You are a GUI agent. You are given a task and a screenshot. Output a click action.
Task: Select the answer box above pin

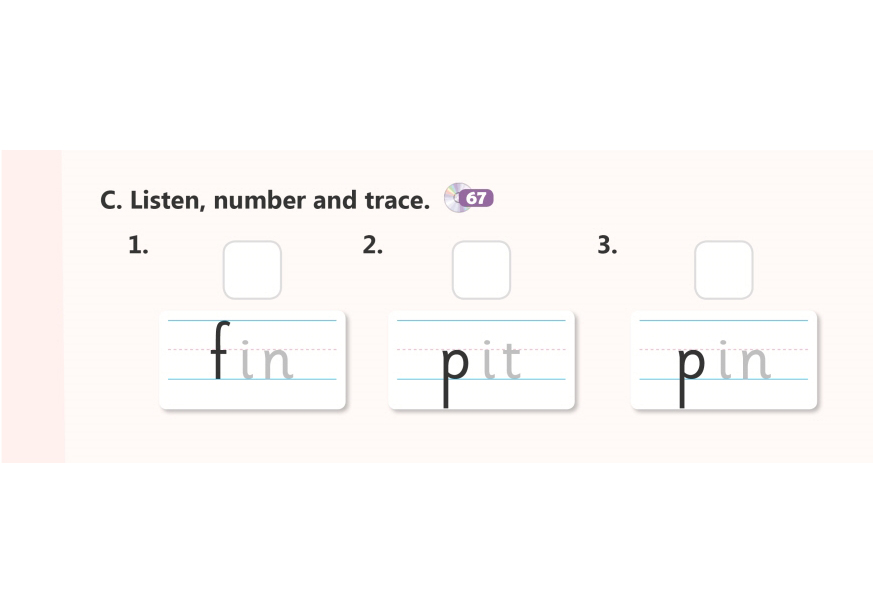pyautogui.click(x=723, y=270)
